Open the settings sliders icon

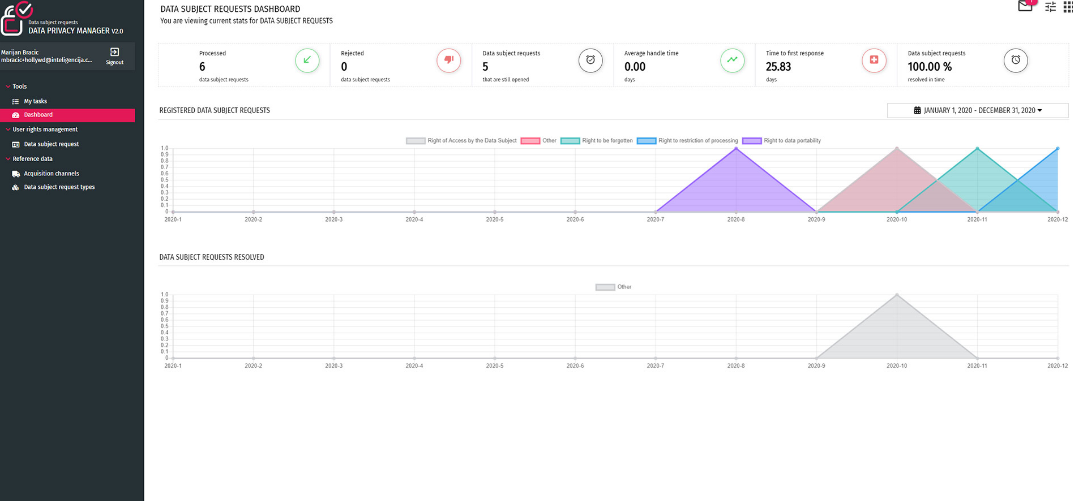(x=1051, y=6)
